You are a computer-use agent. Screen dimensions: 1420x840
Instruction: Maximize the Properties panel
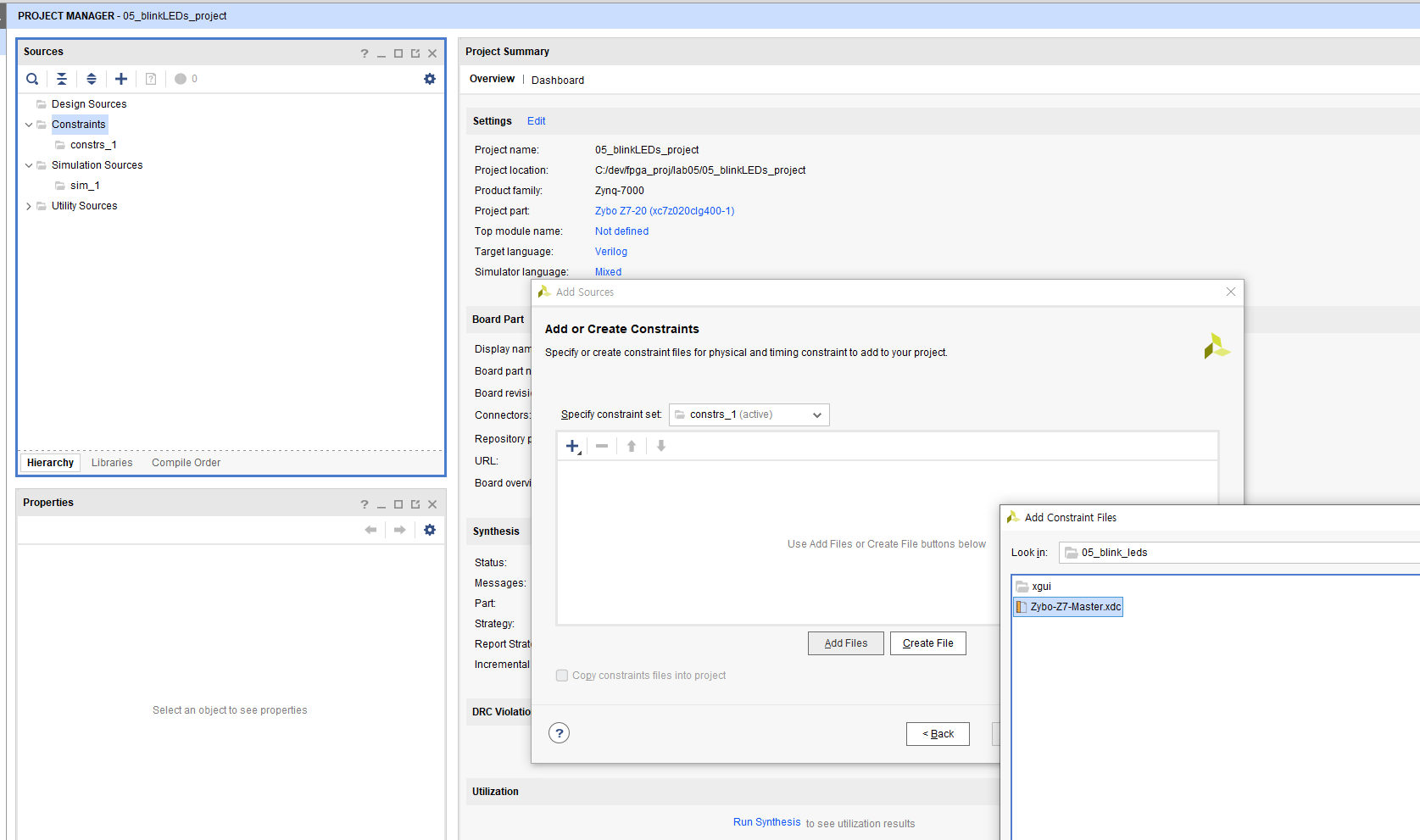point(398,504)
